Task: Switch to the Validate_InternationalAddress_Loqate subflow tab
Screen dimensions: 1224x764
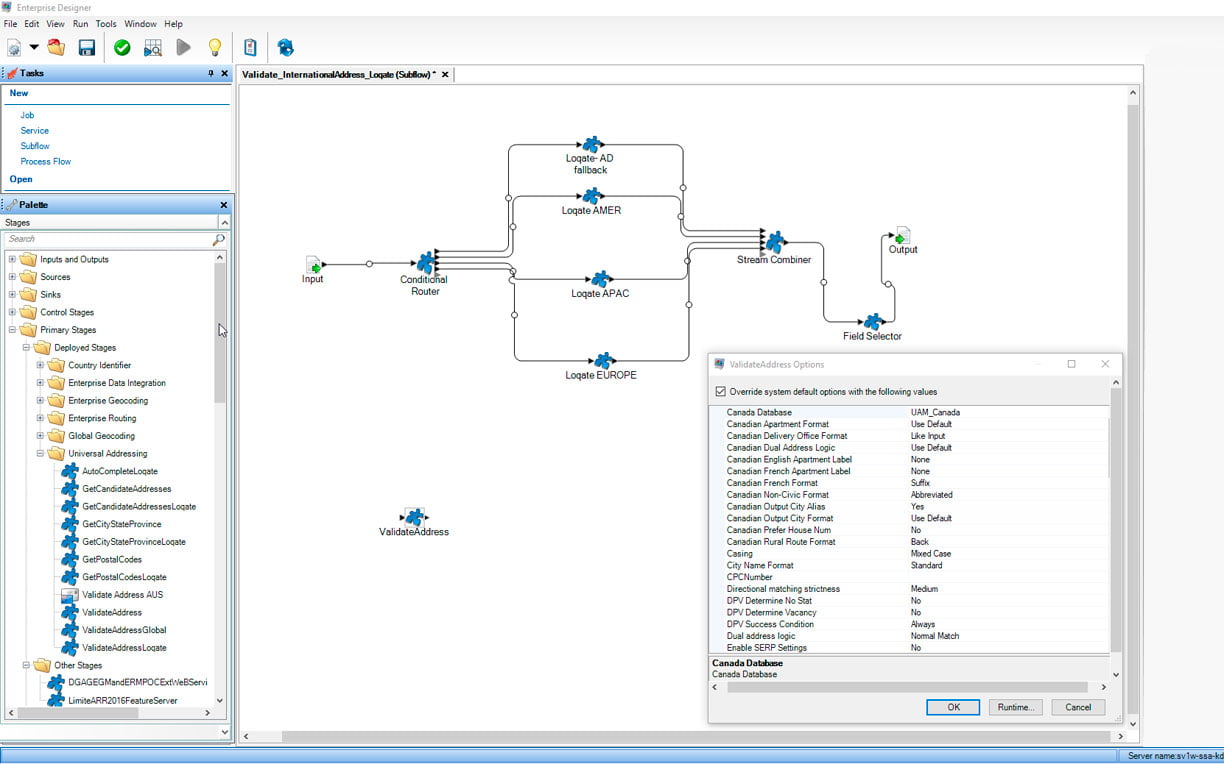Action: point(338,74)
